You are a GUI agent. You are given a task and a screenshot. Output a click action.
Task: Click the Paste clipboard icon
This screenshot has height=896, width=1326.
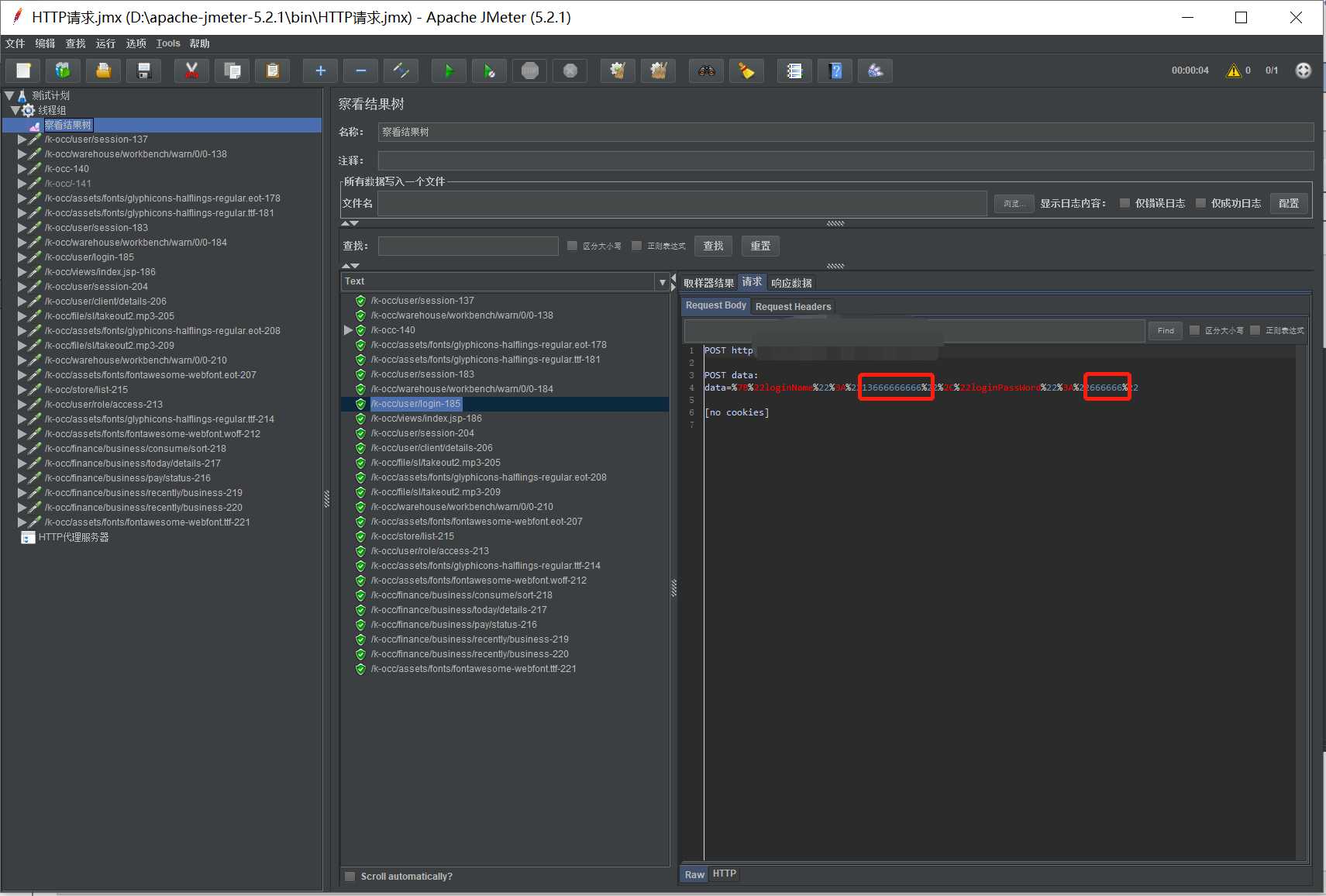(272, 71)
